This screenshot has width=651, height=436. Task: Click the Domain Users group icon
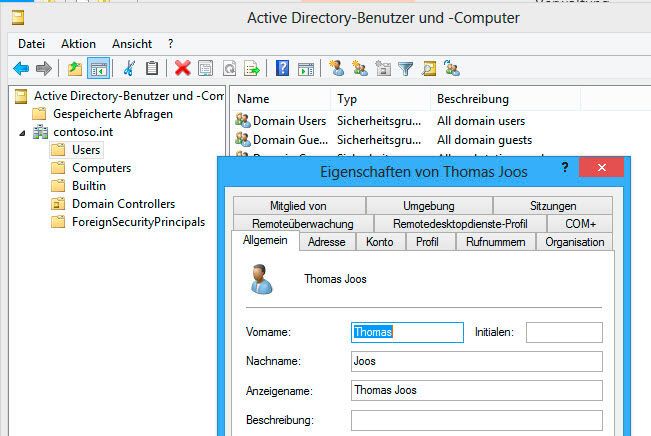[x=242, y=121]
